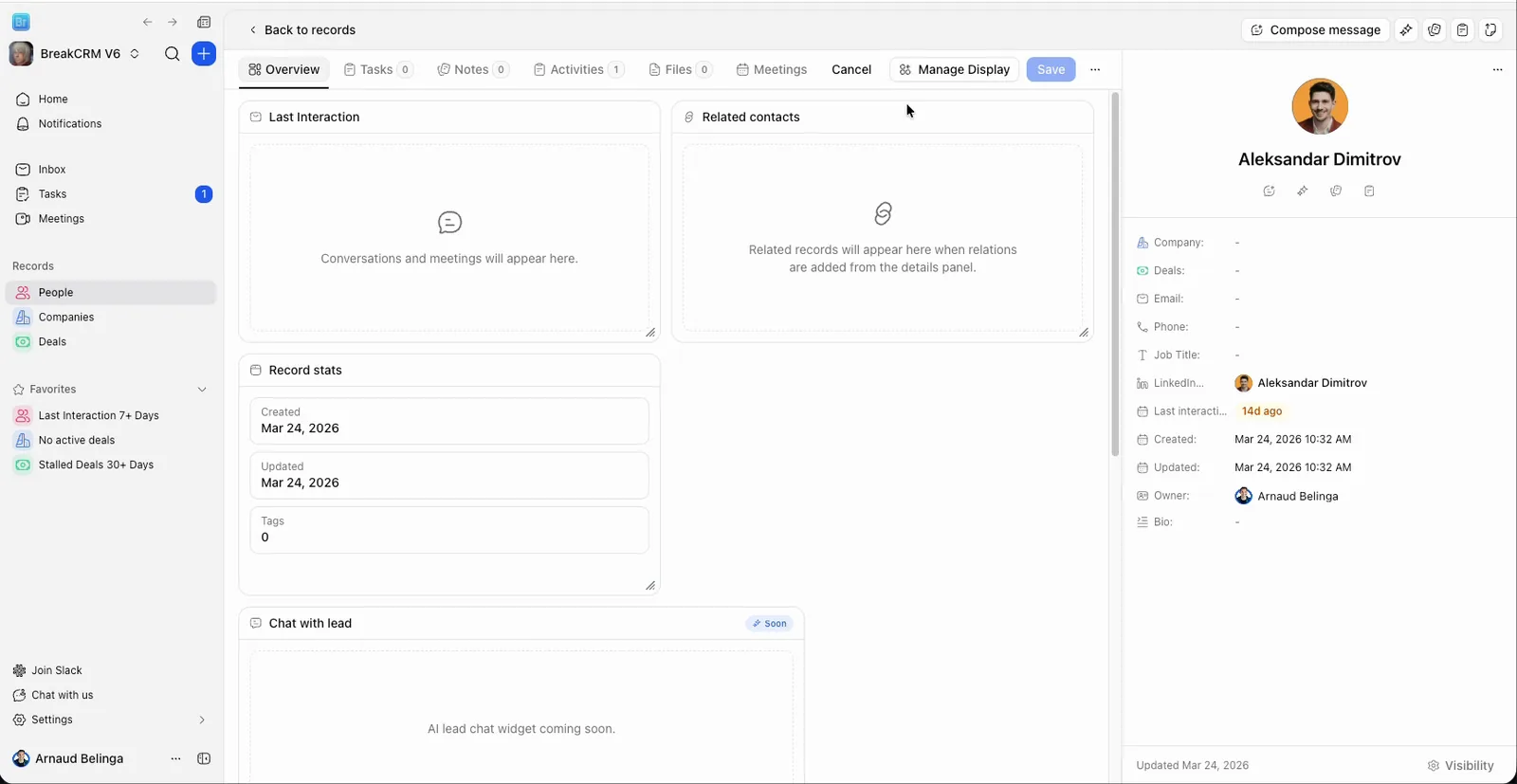Open the BreakCRM V6 workspace switcher

coord(74,54)
